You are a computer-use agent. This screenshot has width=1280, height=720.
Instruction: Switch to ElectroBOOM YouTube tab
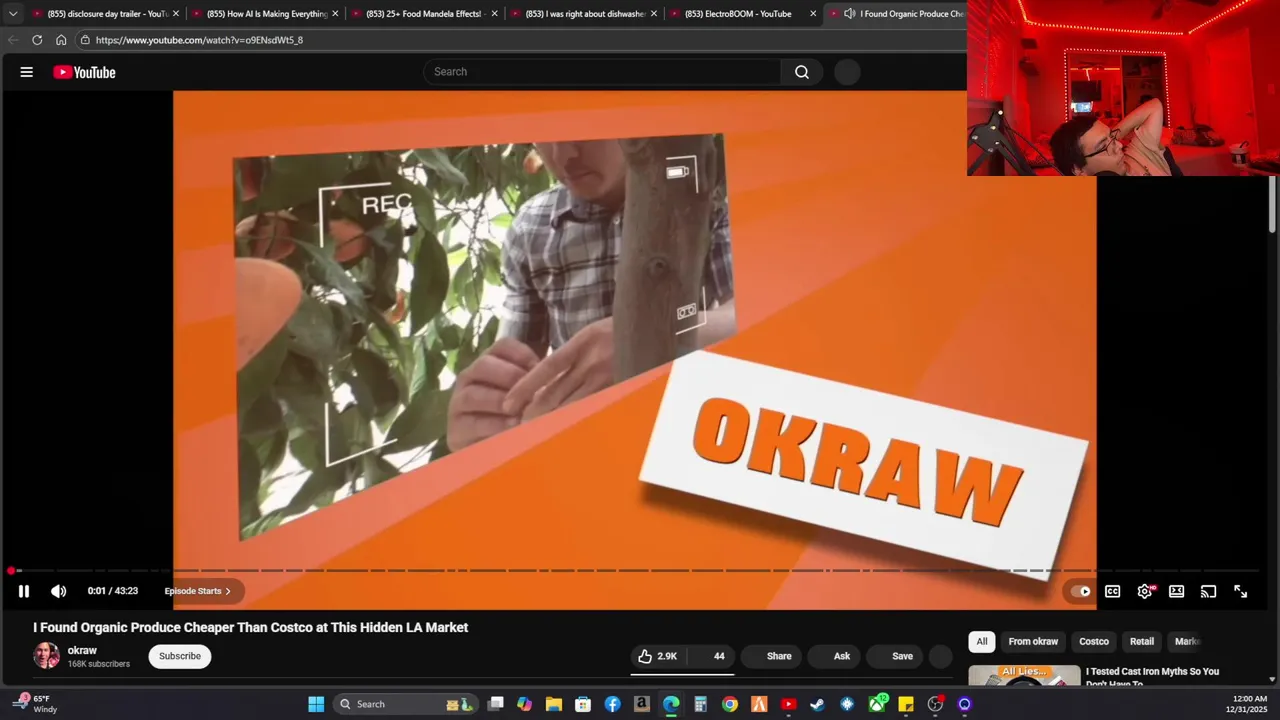point(736,14)
